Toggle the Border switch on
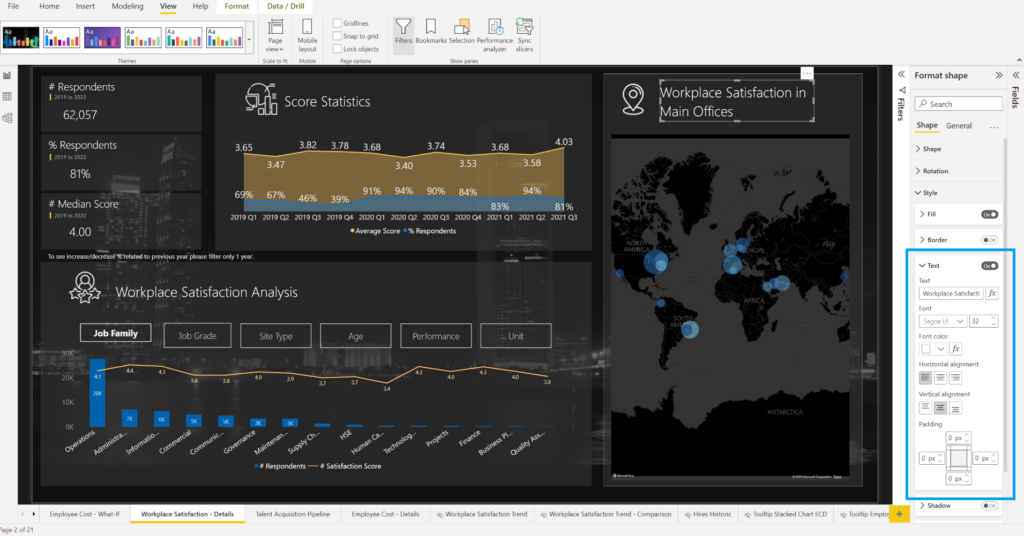 coord(990,240)
